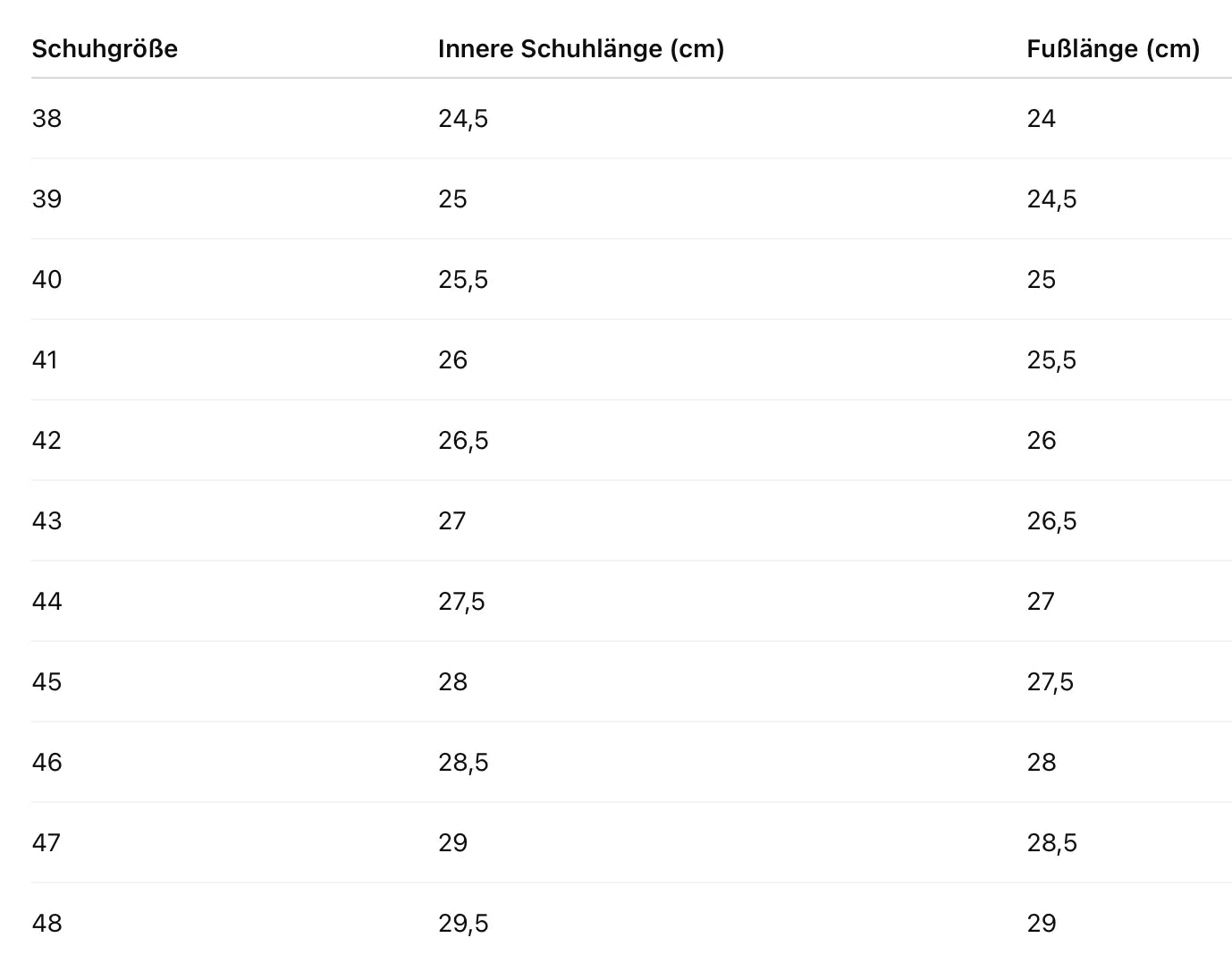Image resolution: width=1232 pixels, height=980 pixels.
Task: Select shoe size 38 cell
Action: tap(47, 119)
